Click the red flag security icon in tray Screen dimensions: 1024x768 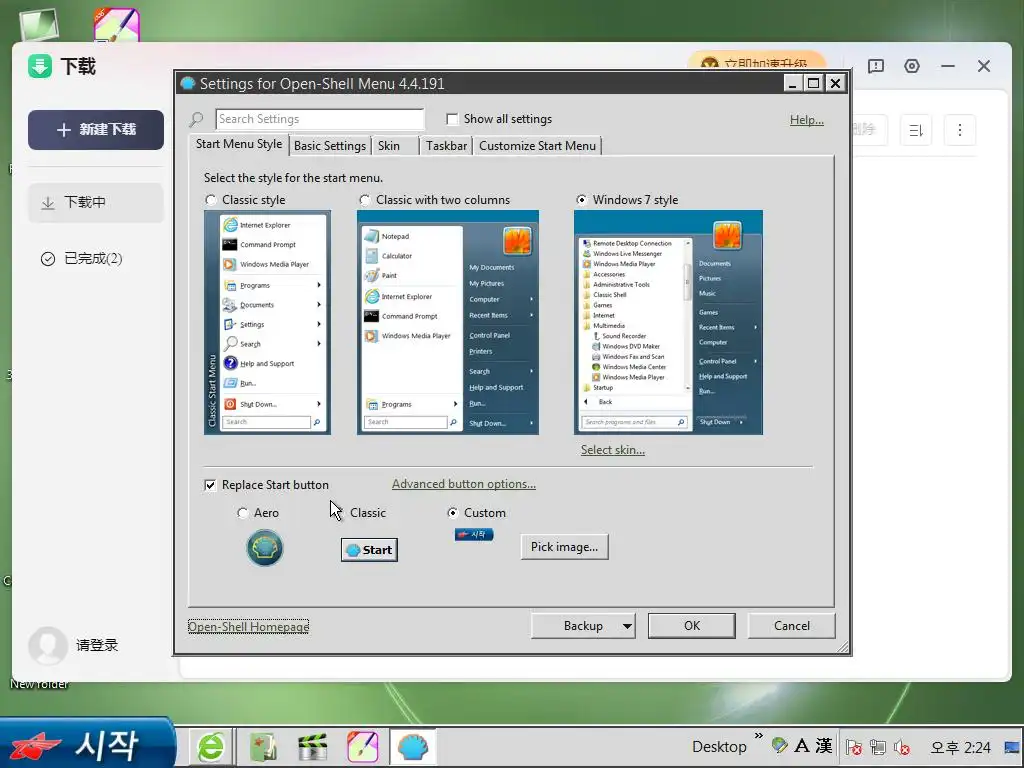tap(853, 747)
